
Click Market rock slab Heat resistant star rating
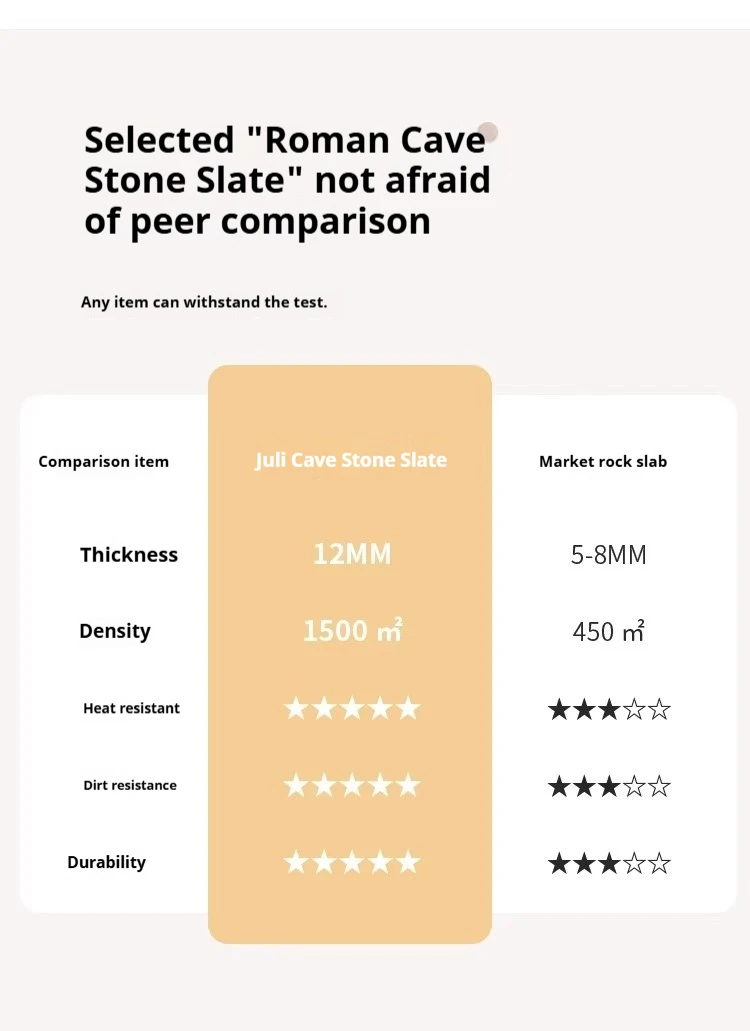[609, 709]
